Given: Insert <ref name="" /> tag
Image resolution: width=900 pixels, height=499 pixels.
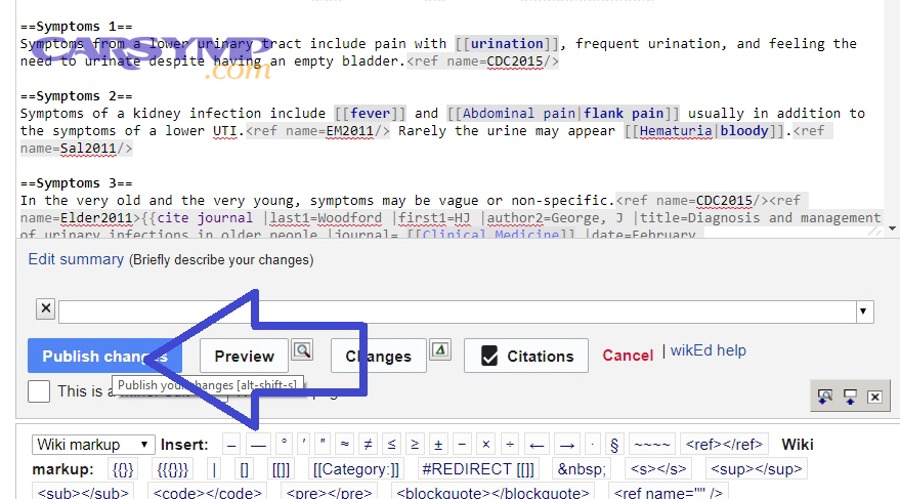Looking at the screenshot, I should click(x=669, y=492).
